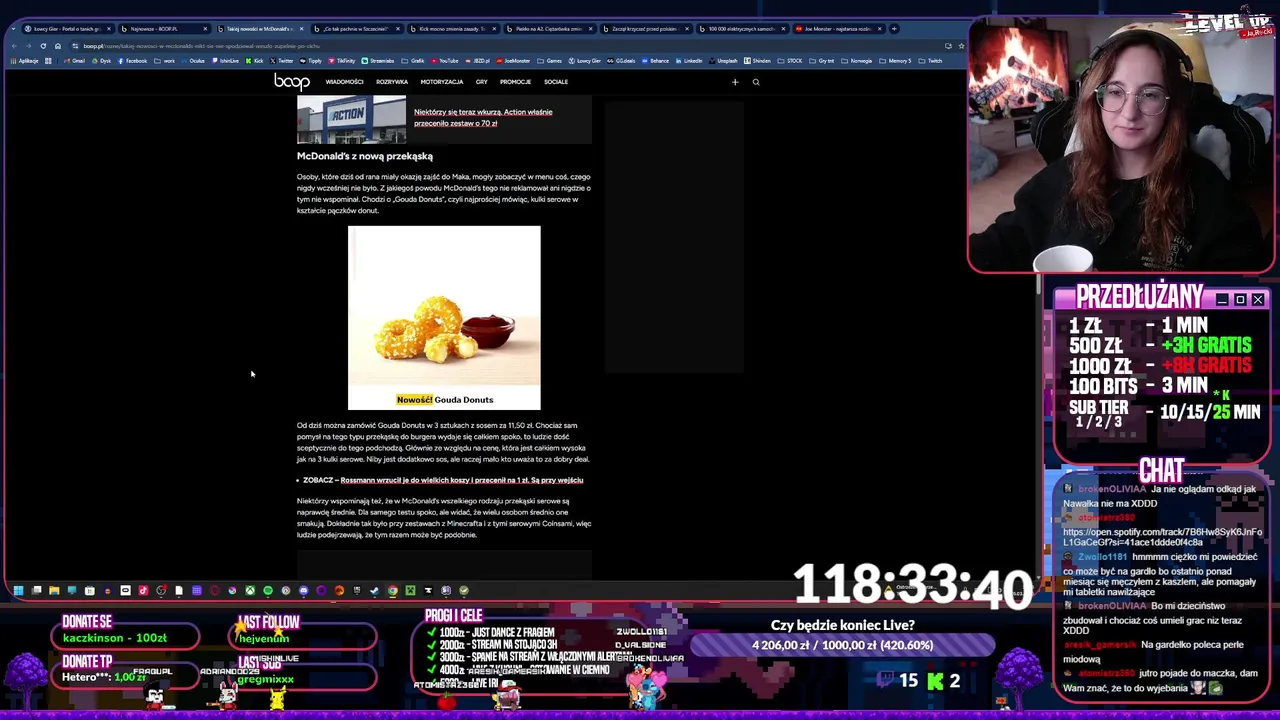The width and height of the screenshot is (1280, 720).
Task: Open the TikFinity bookmark
Action: click(342, 61)
